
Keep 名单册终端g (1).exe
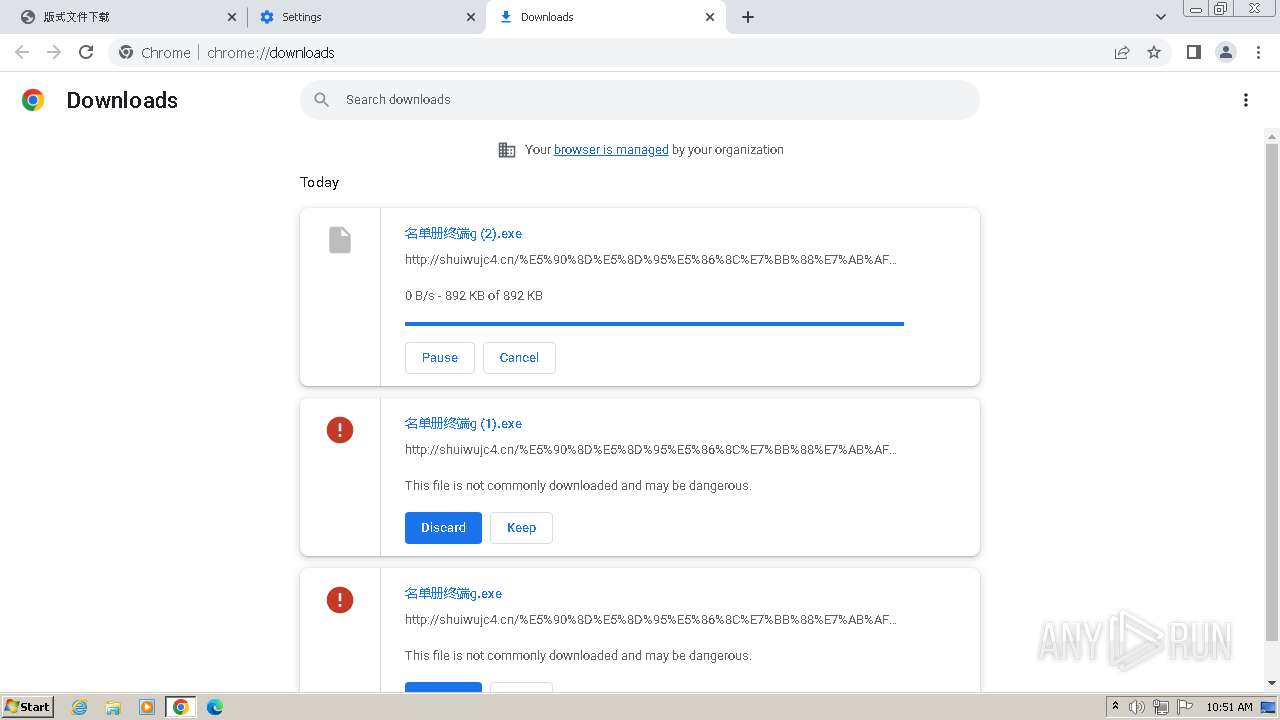pos(521,527)
